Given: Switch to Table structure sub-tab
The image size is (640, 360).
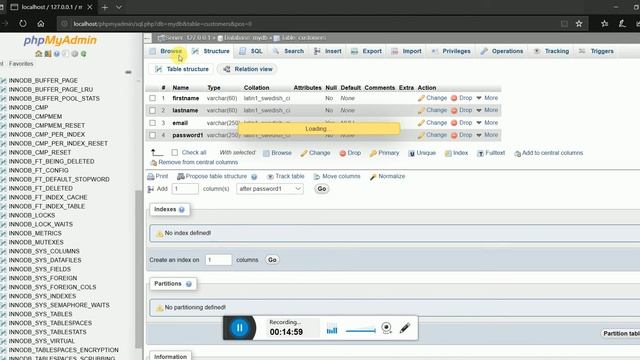Looking at the screenshot, I should click(x=182, y=69).
